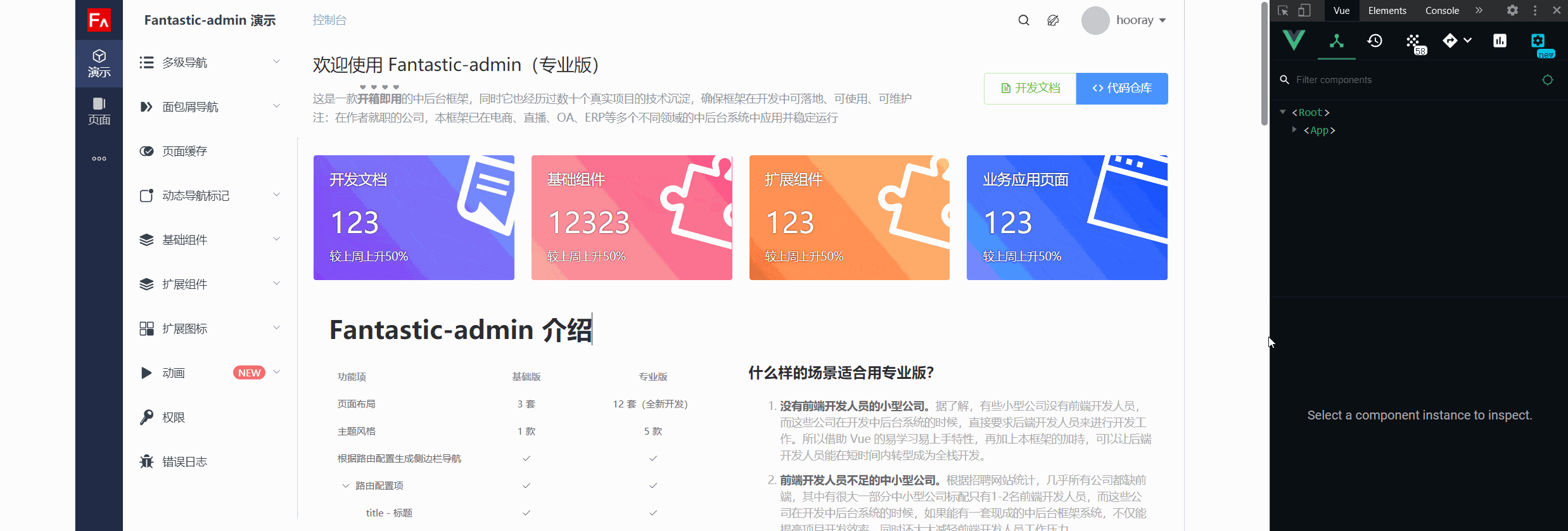This screenshot has height=531, width=1568.
Task: Open the three-dots more menu in the sidebar
Action: pyautogui.click(x=99, y=158)
